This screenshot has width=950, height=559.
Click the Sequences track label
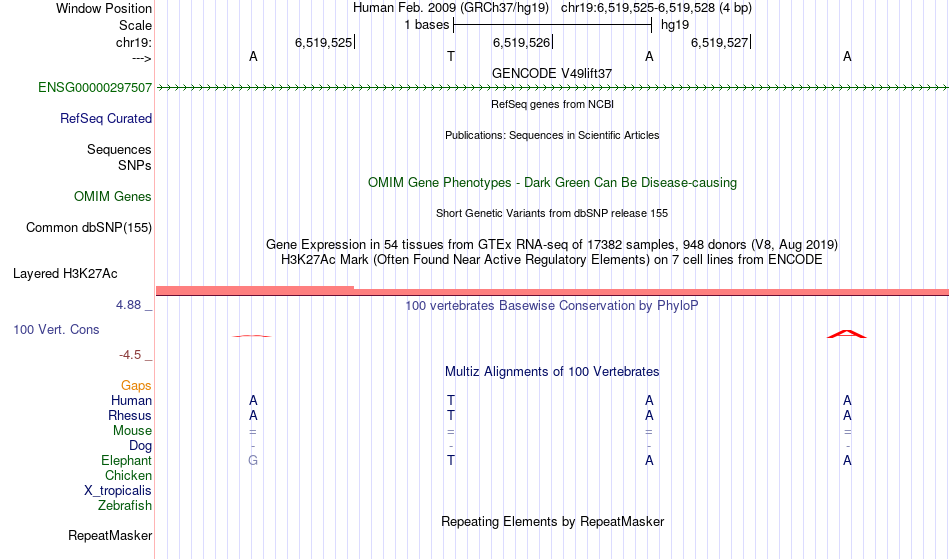tap(119, 150)
